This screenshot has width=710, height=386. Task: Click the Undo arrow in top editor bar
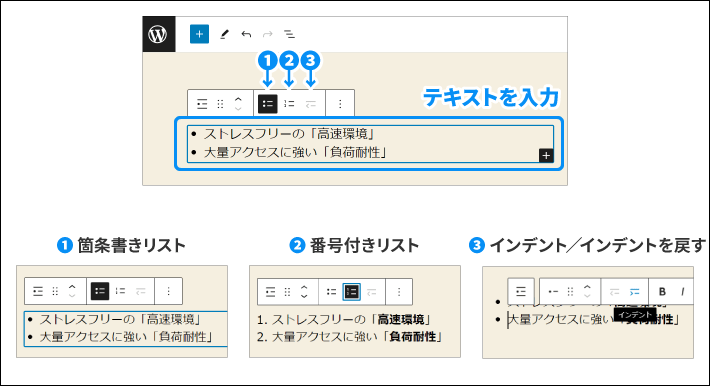tap(246, 34)
